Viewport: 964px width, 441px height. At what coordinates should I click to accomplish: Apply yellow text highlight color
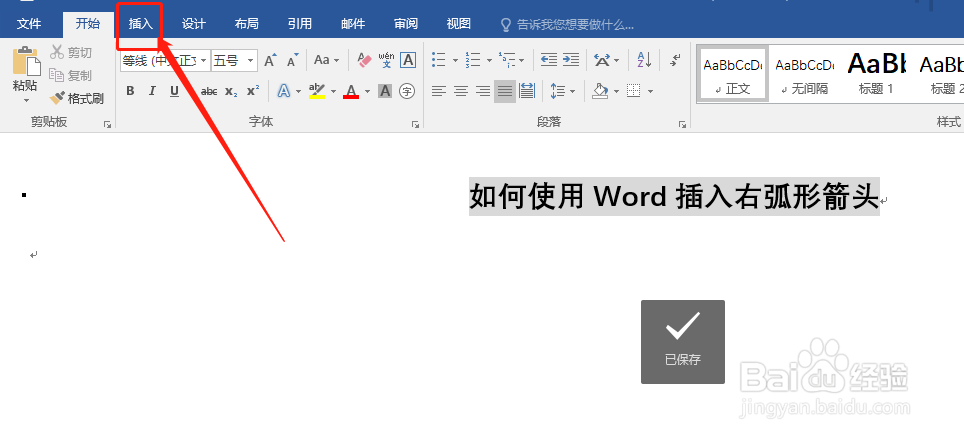click(317, 91)
